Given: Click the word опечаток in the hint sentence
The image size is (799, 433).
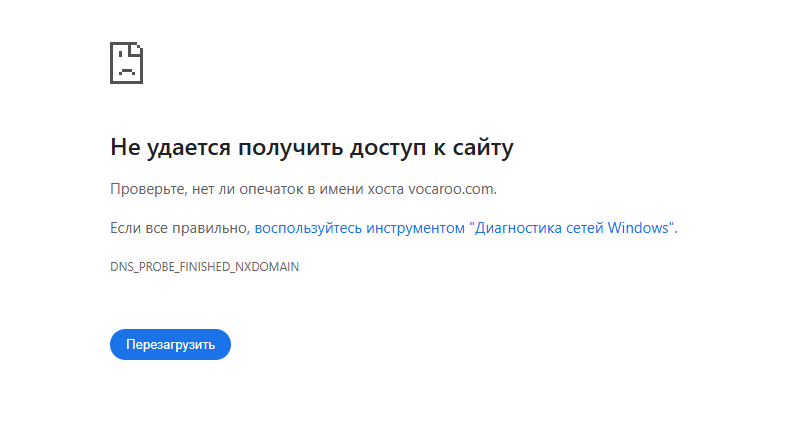Looking at the screenshot, I should point(272,189).
